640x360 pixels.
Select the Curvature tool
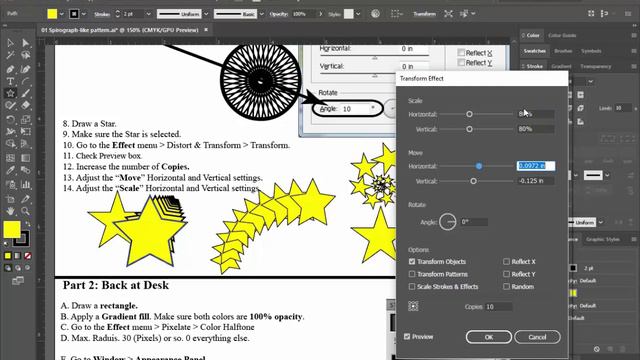[25, 69]
